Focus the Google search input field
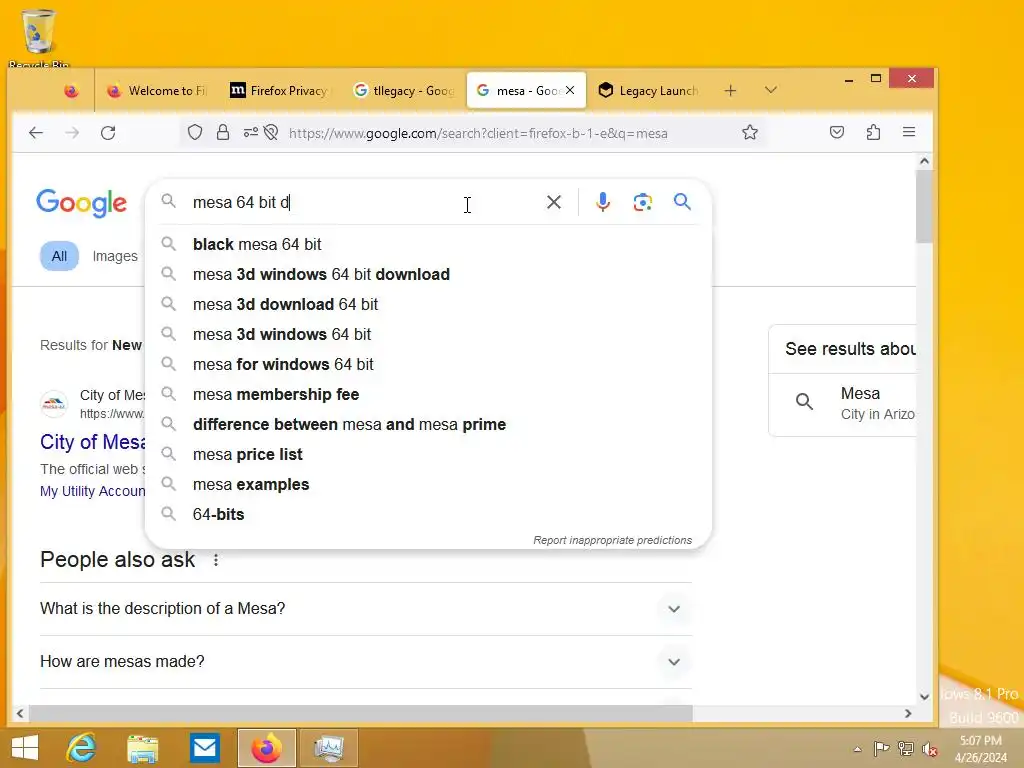The height and width of the screenshot is (768, 1024). click(x=362, y=202)
